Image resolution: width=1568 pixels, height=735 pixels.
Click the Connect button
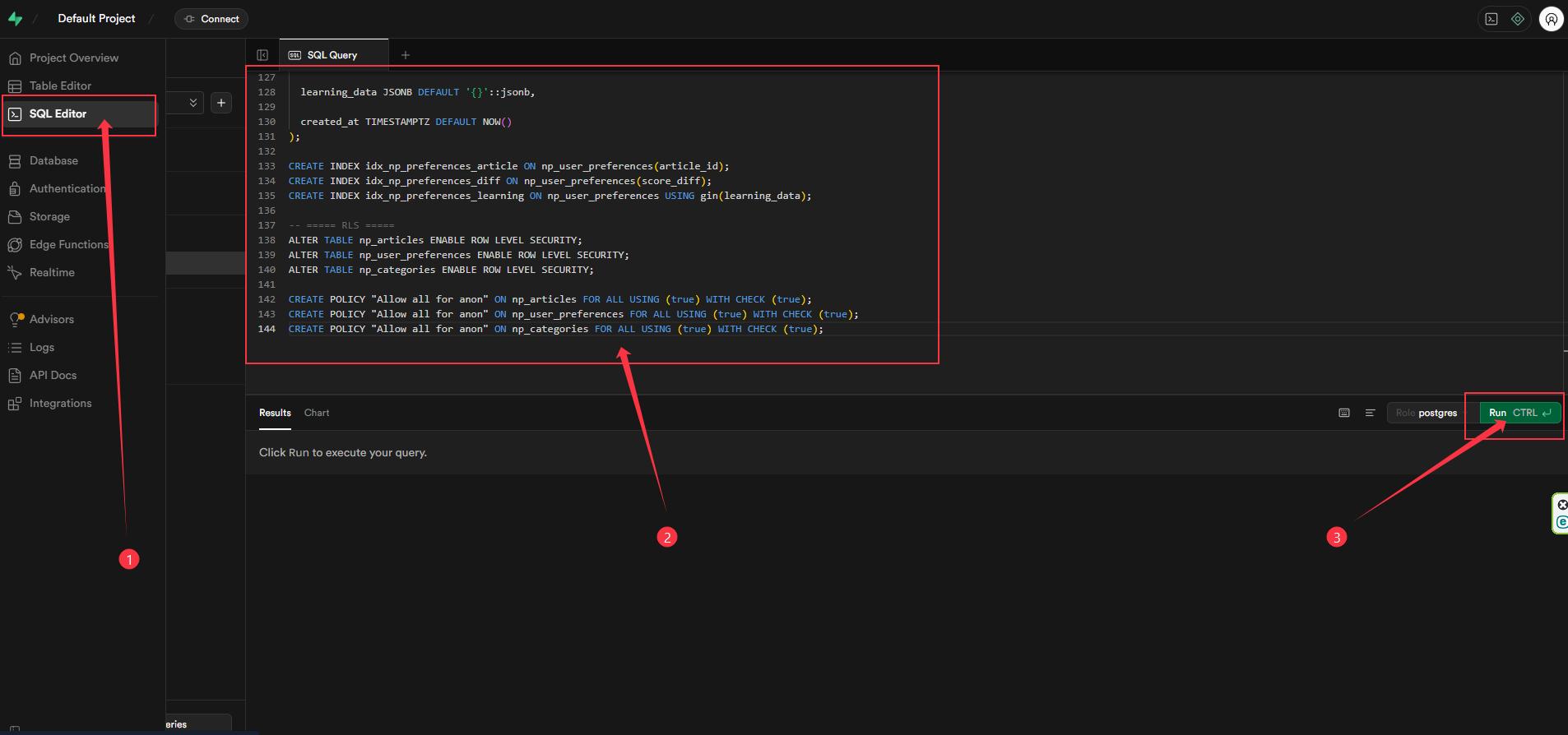tap(211, 19)
